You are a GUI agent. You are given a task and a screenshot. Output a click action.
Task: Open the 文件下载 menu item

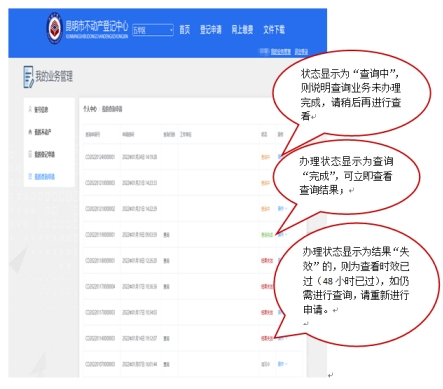(x=274, y=30)
